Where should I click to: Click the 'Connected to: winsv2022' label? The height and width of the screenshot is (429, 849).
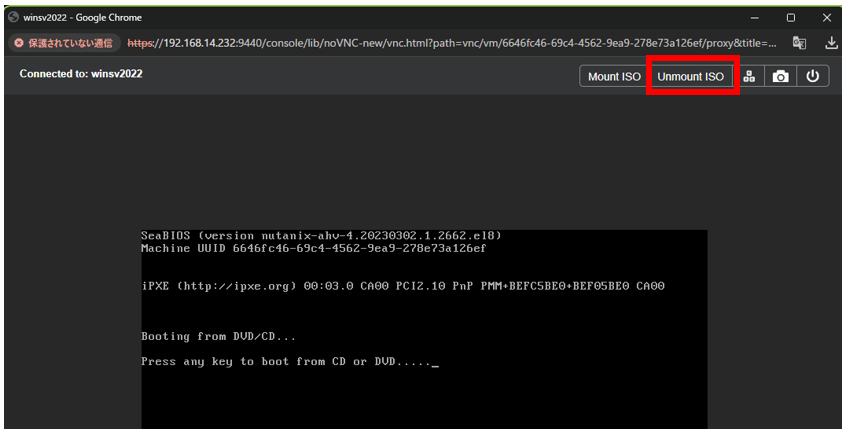pos(81,74)
